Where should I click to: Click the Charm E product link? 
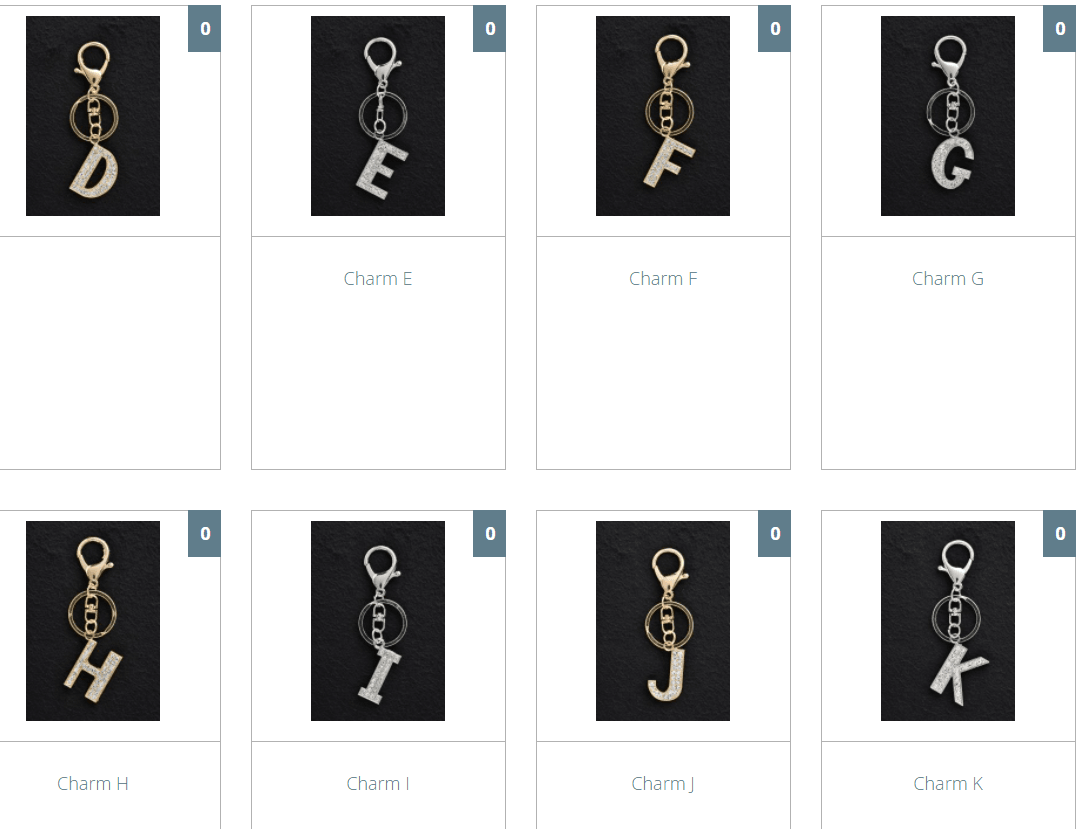click(378, 279)
